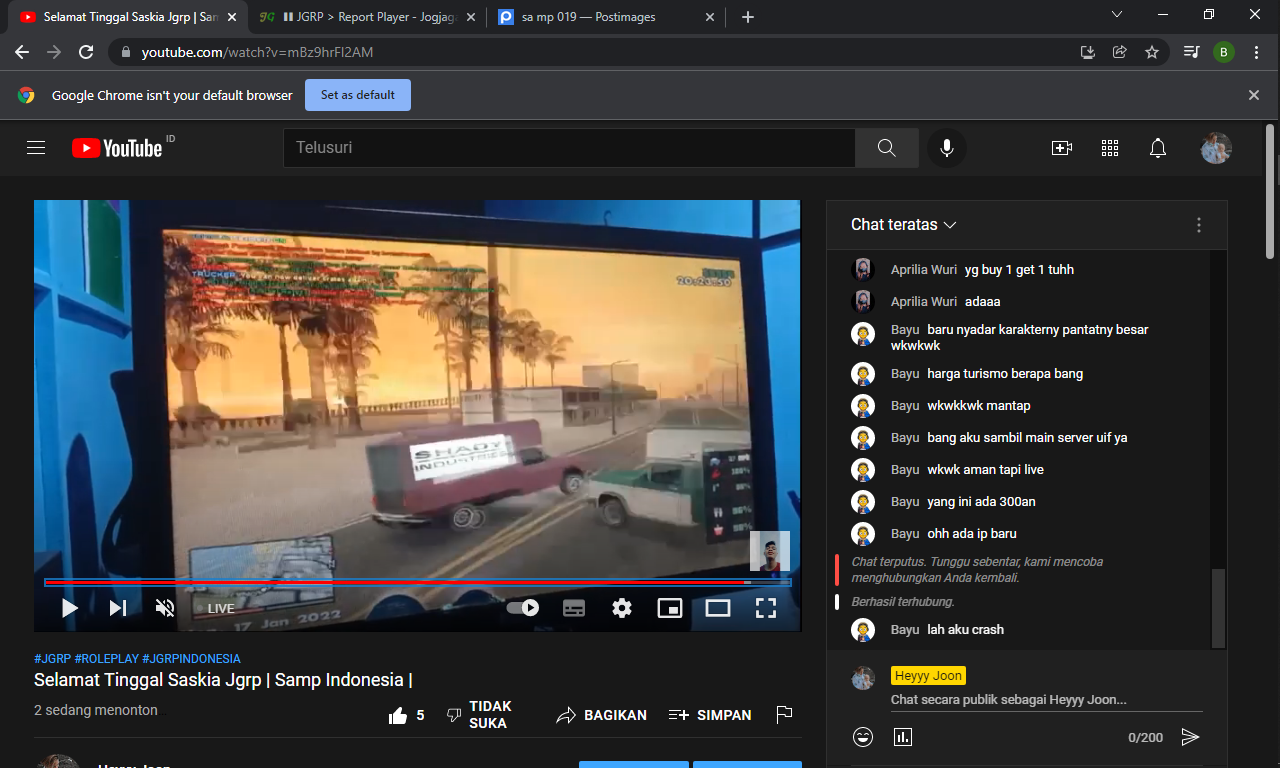
Task: Open the YouTube apps grid
Action: click(1110, 148)
